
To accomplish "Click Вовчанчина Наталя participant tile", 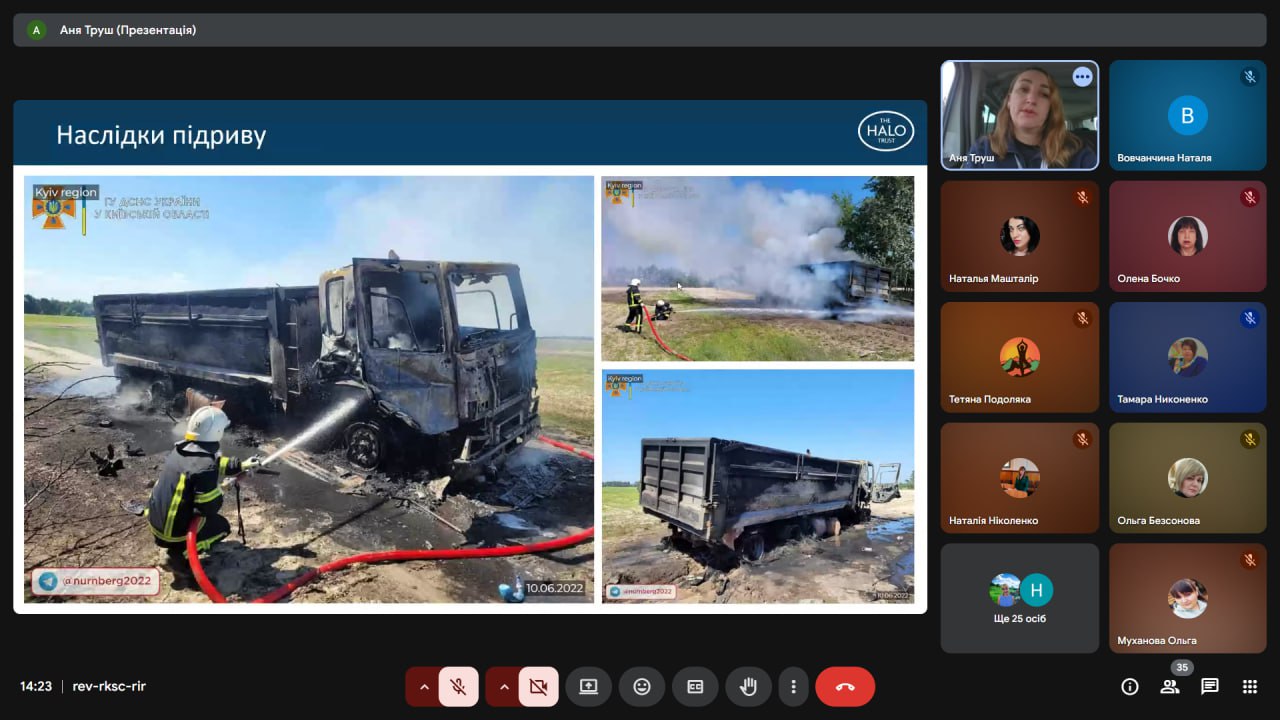I will coord(1187,115).
